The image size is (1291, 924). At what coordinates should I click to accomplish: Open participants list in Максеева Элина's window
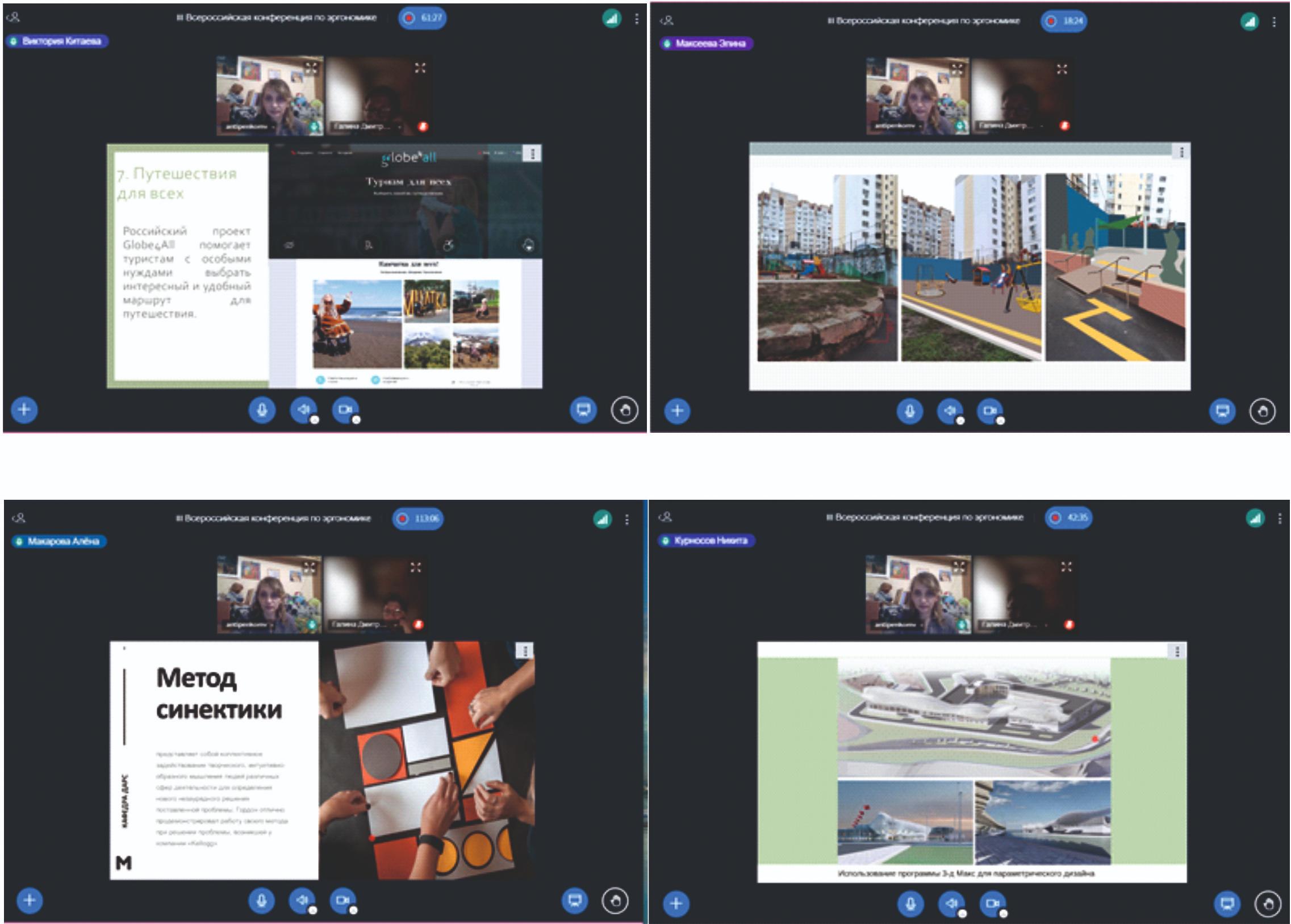click(667, 20)
